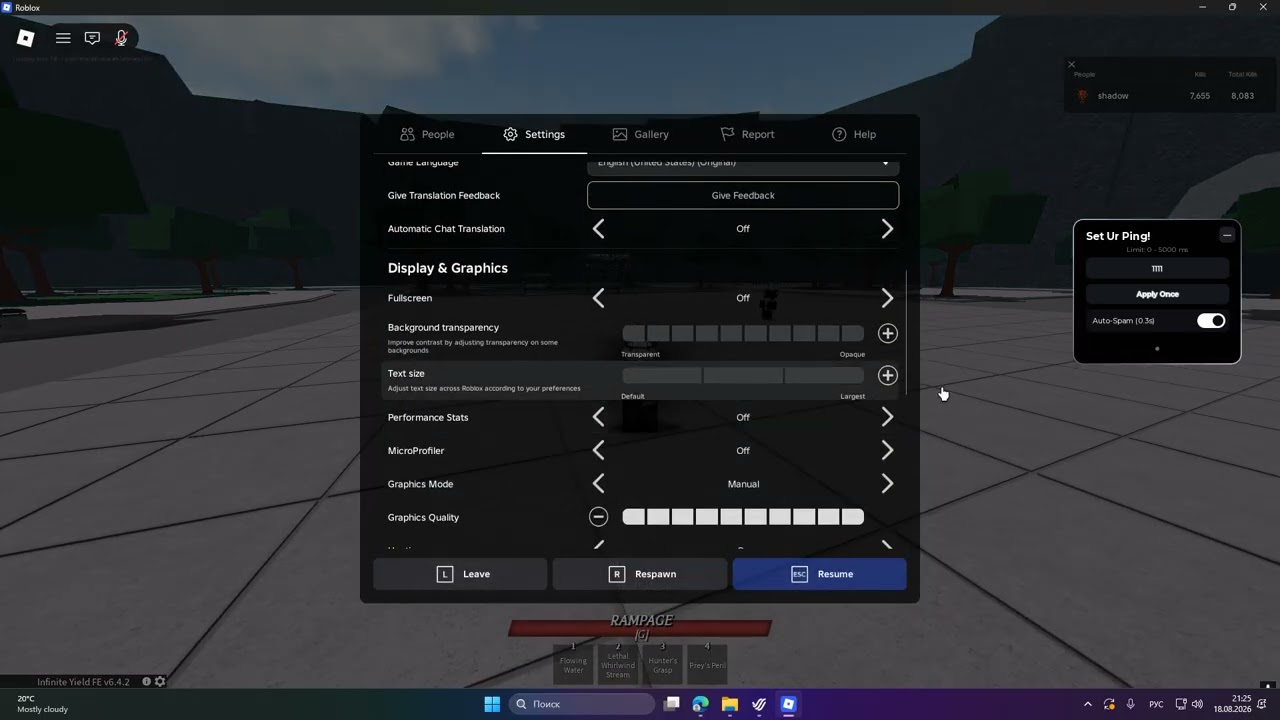Click left arrow on Fullscreen setting
The image size is (1280, 720).
coord(598,298)
